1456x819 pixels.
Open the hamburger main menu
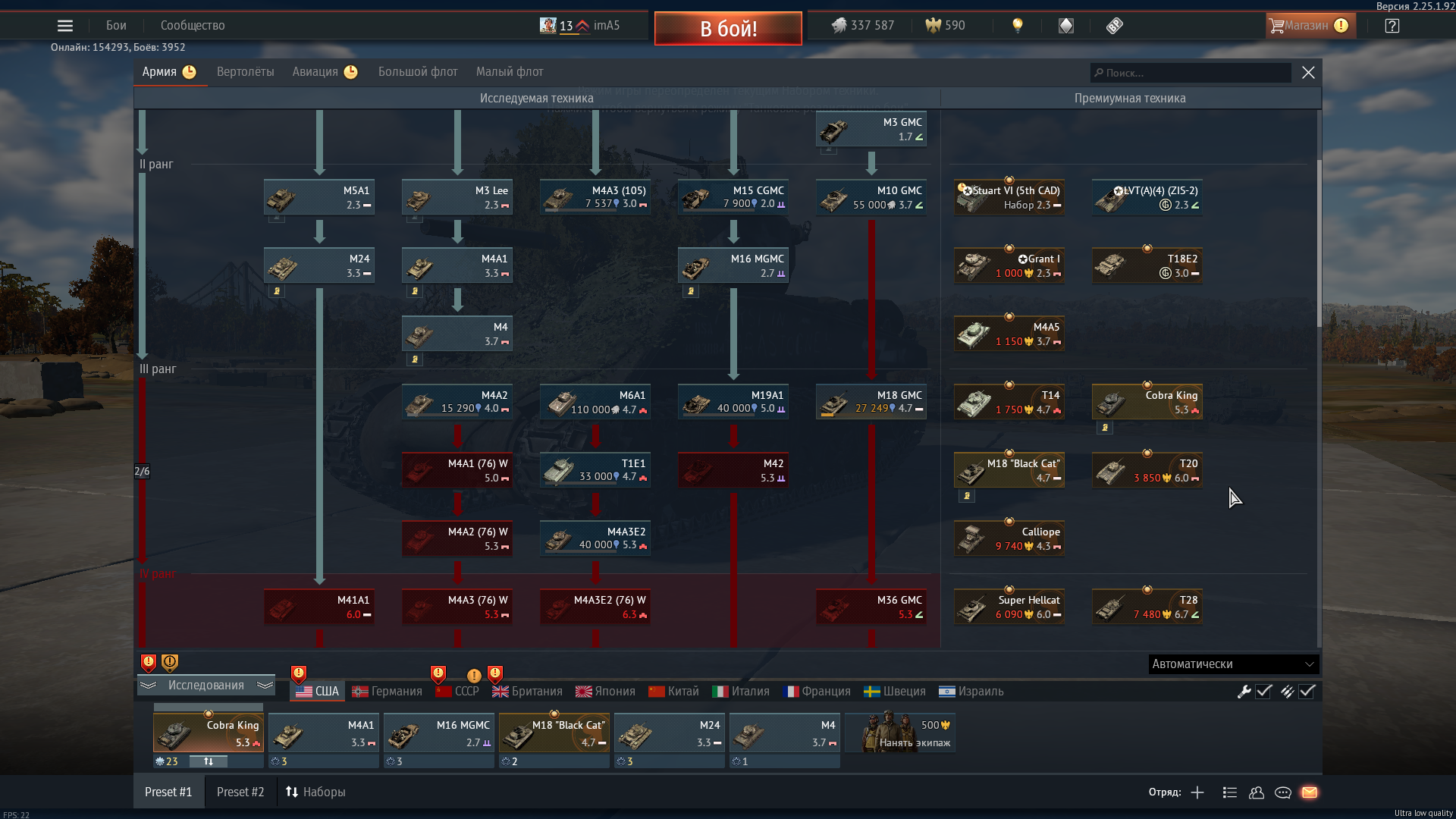pos(65,26)
